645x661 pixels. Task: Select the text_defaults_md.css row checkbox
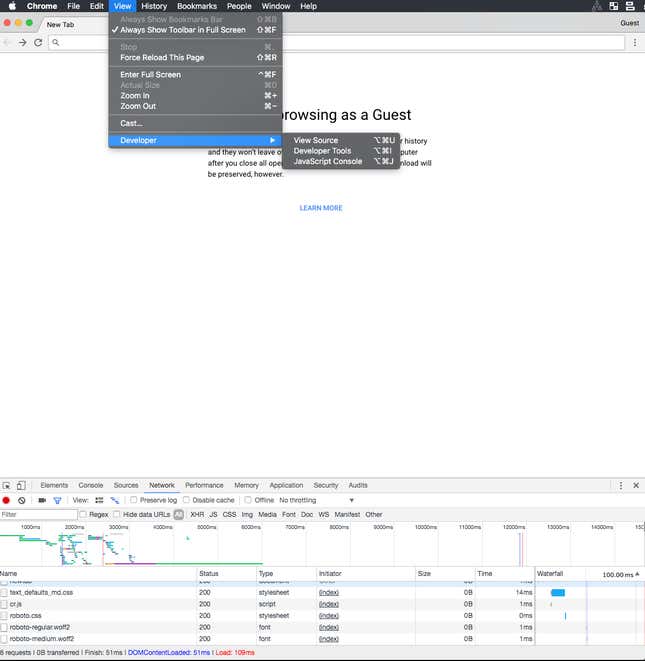(x=4, y=593)
